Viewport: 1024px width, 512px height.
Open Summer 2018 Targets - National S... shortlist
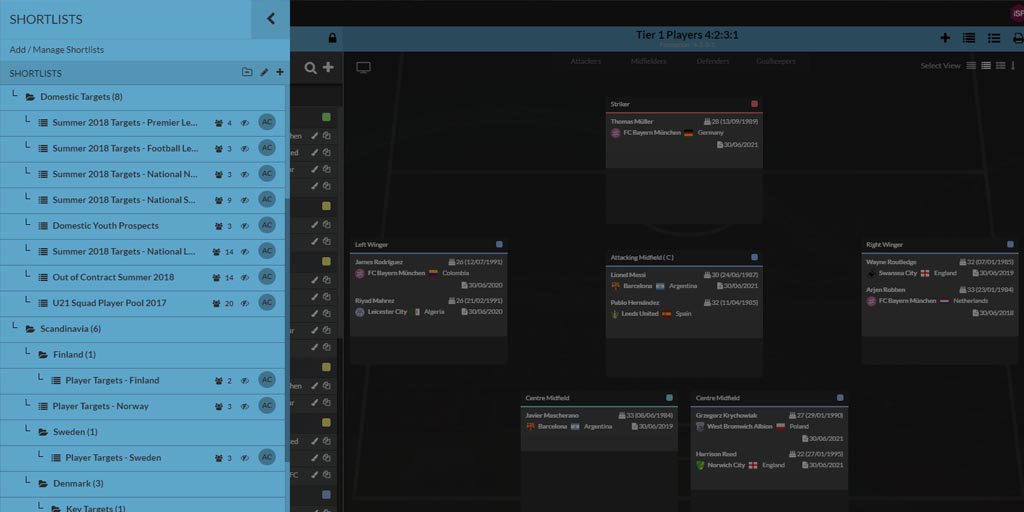click(x=124, y=200)
